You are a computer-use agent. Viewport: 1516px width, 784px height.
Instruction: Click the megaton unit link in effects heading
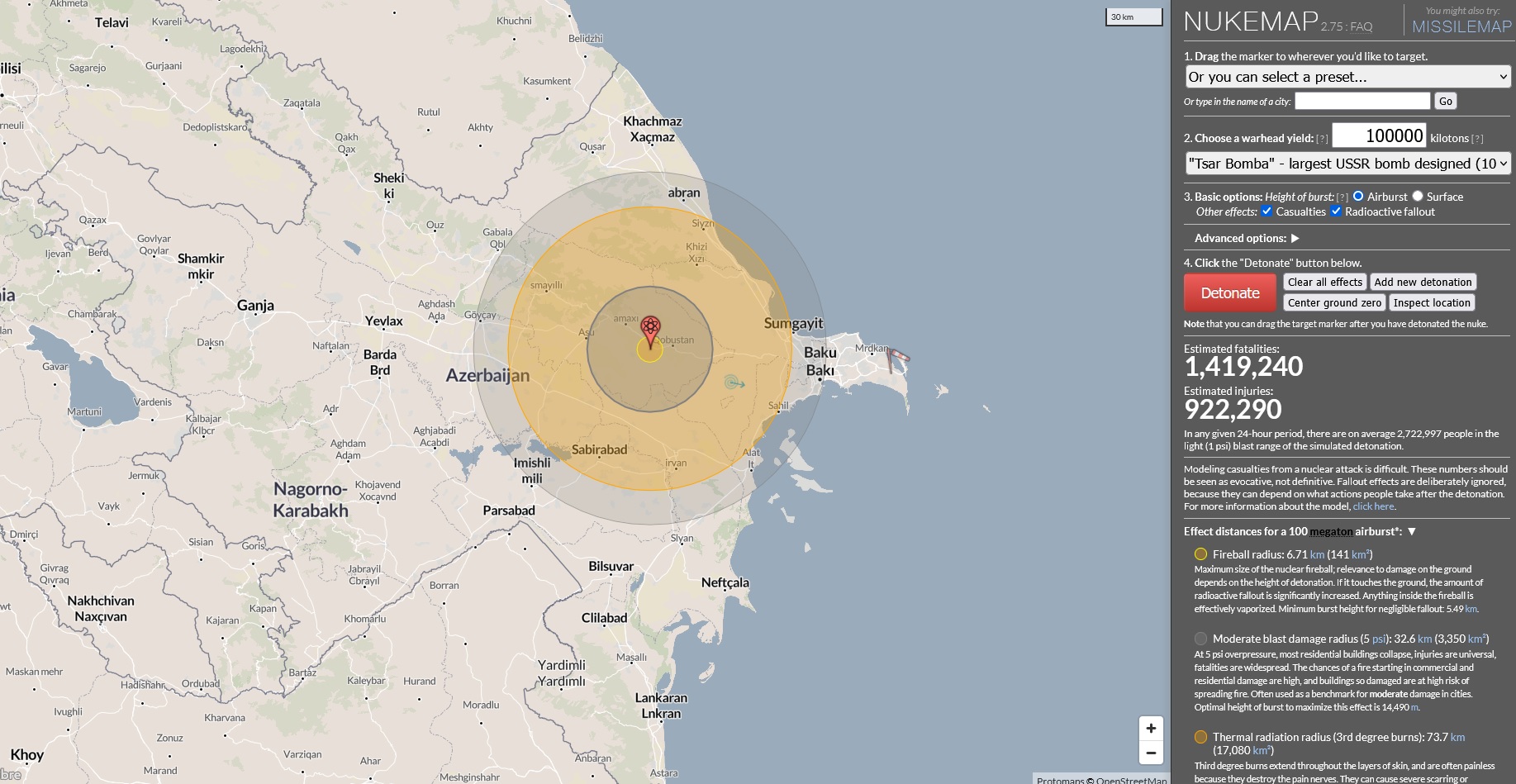(1331, 531)
